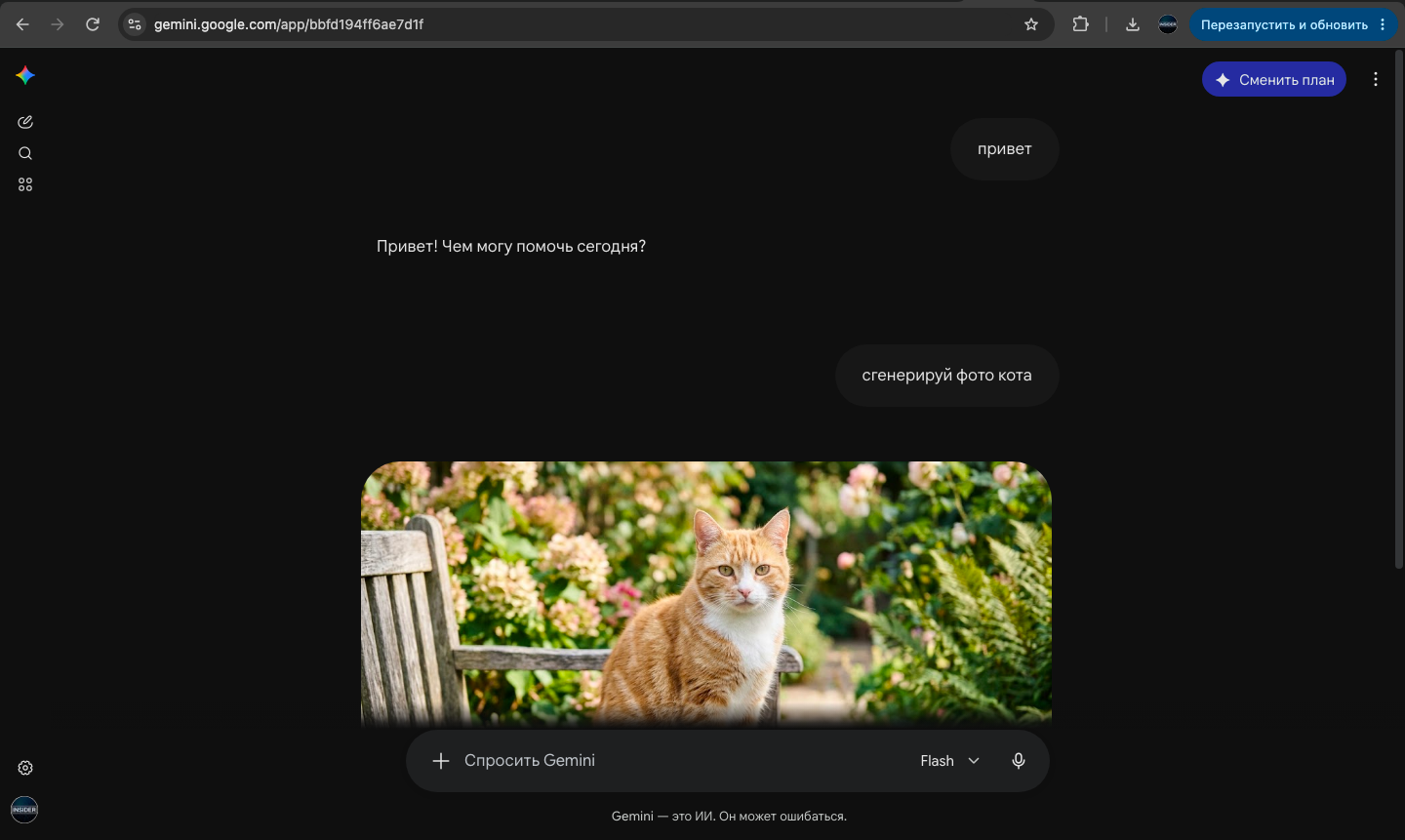Click the disclaimer 'Gemini — это ИИ. Он может ошибаться.'
Image resolution: width=1405 pixels, height=840 pixels.
[x=729, y=817]
